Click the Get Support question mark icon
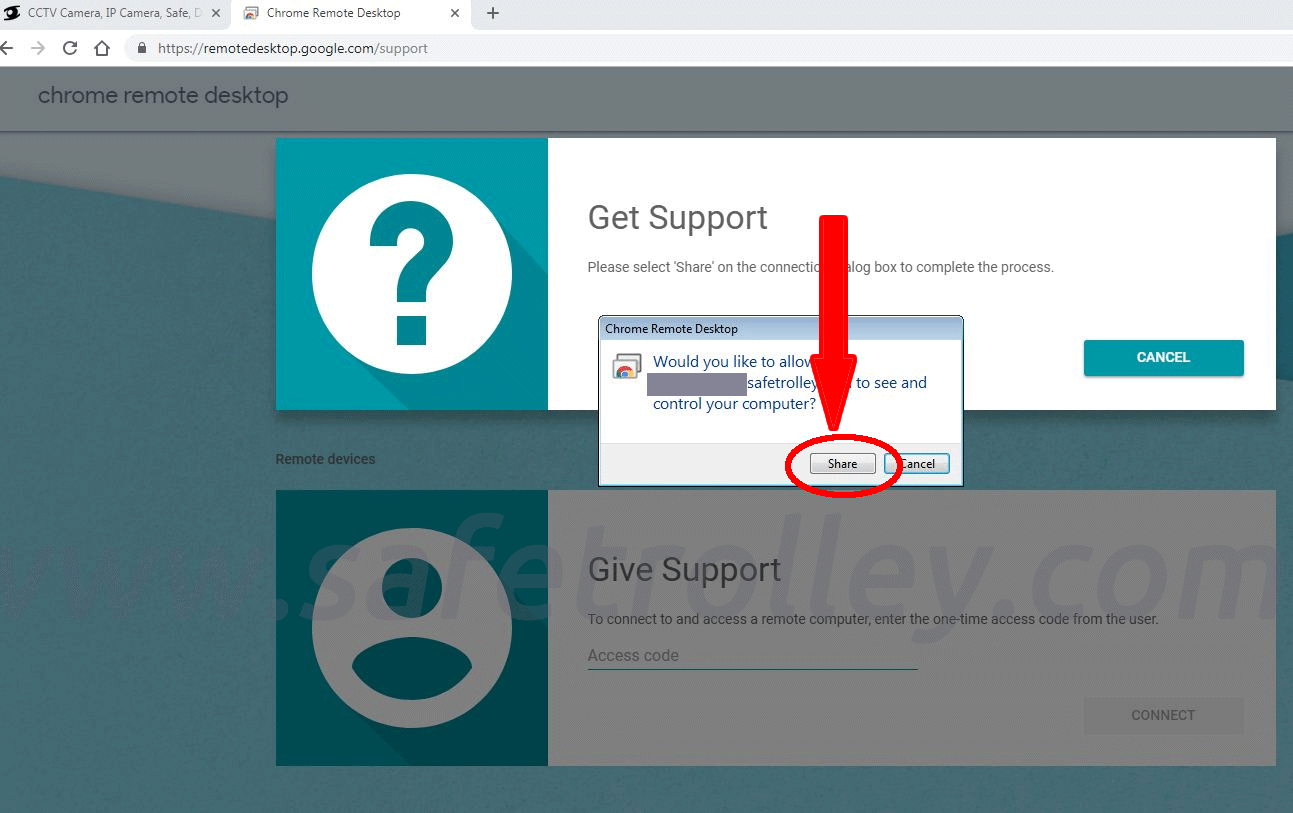 coord(412,274)
